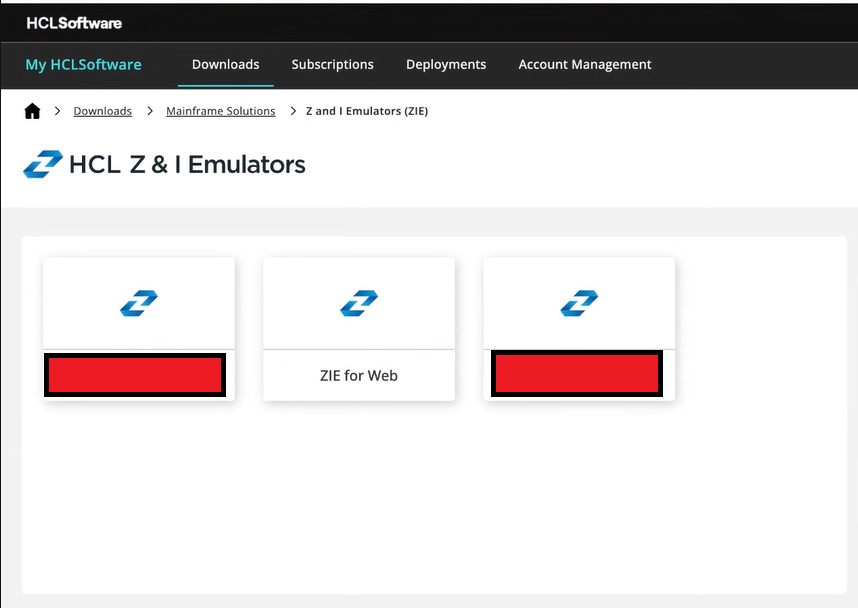Open the Deployments tab
This screenshot has height=608, width=858.
(446, 65)
